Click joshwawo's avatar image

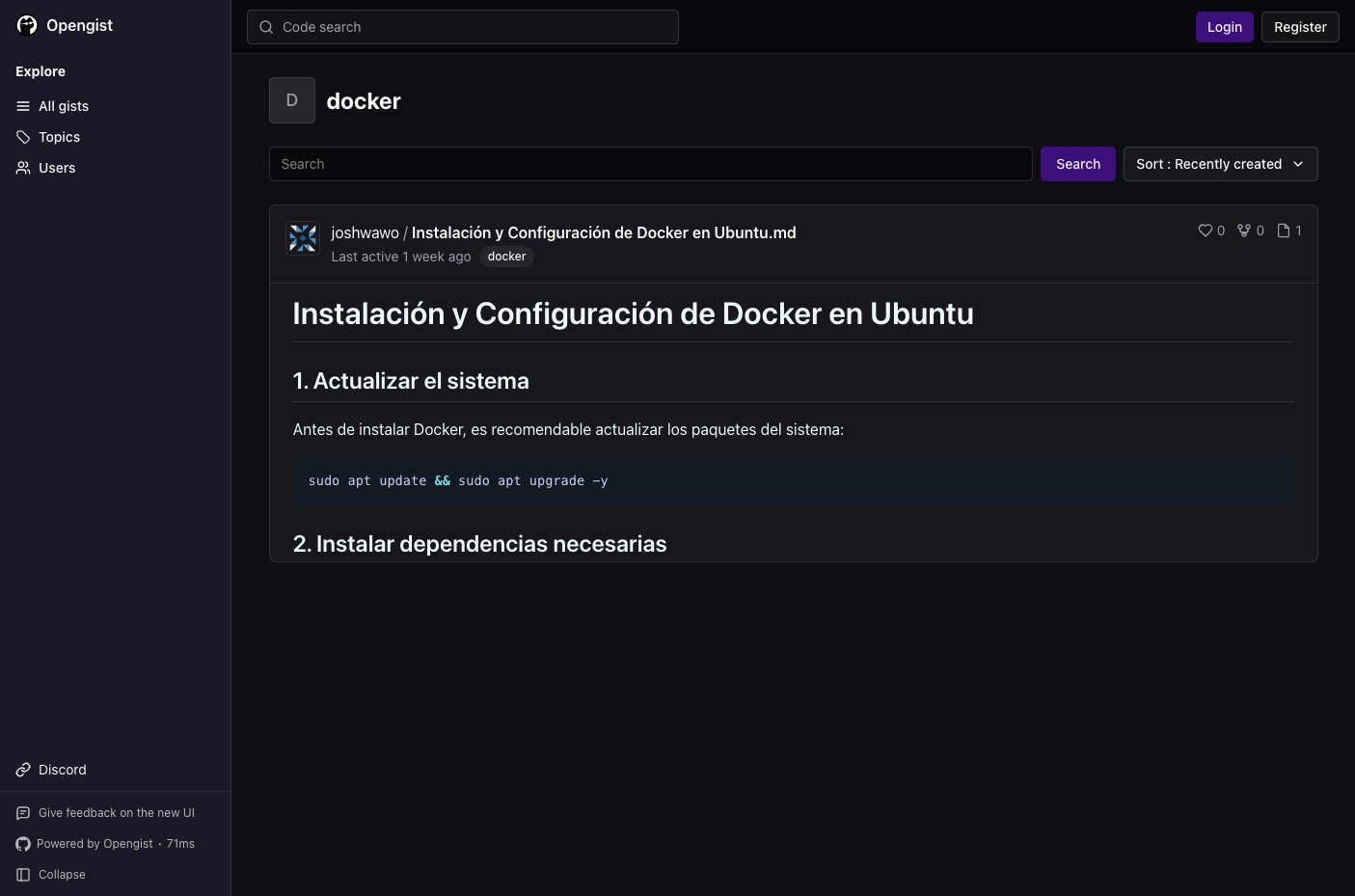(x=303, y=238)
